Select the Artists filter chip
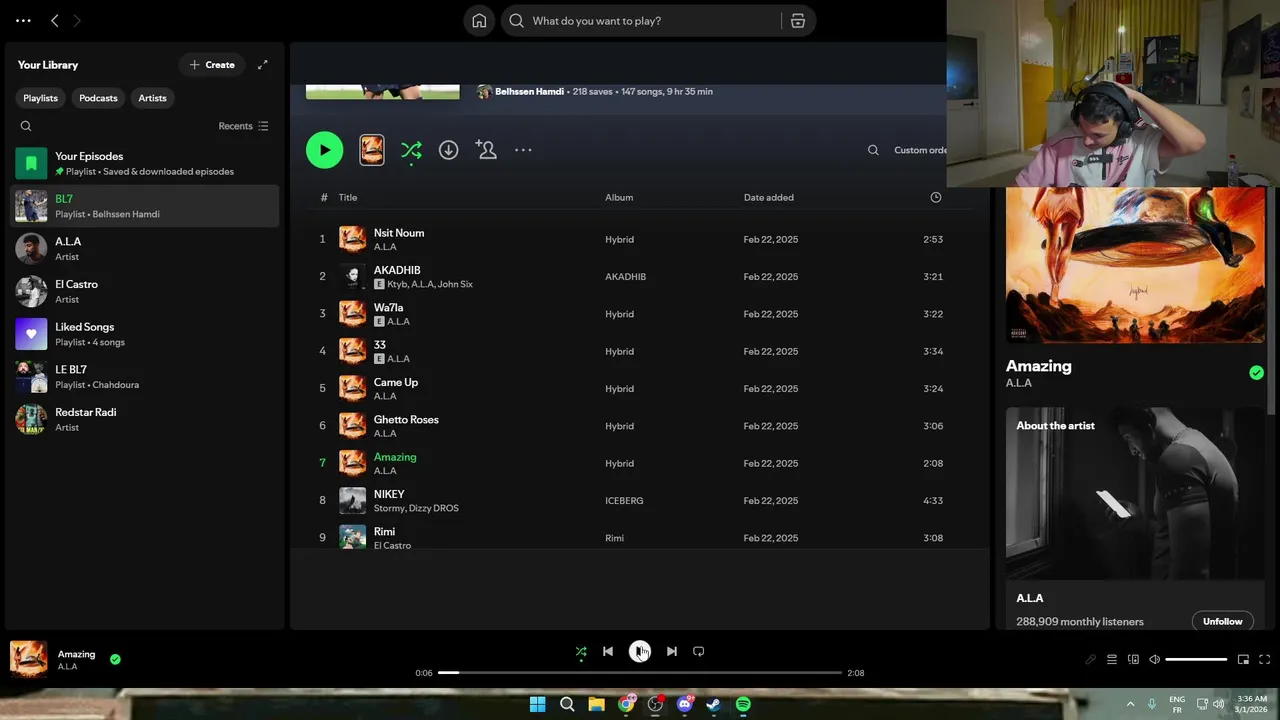 click(152, 98)
